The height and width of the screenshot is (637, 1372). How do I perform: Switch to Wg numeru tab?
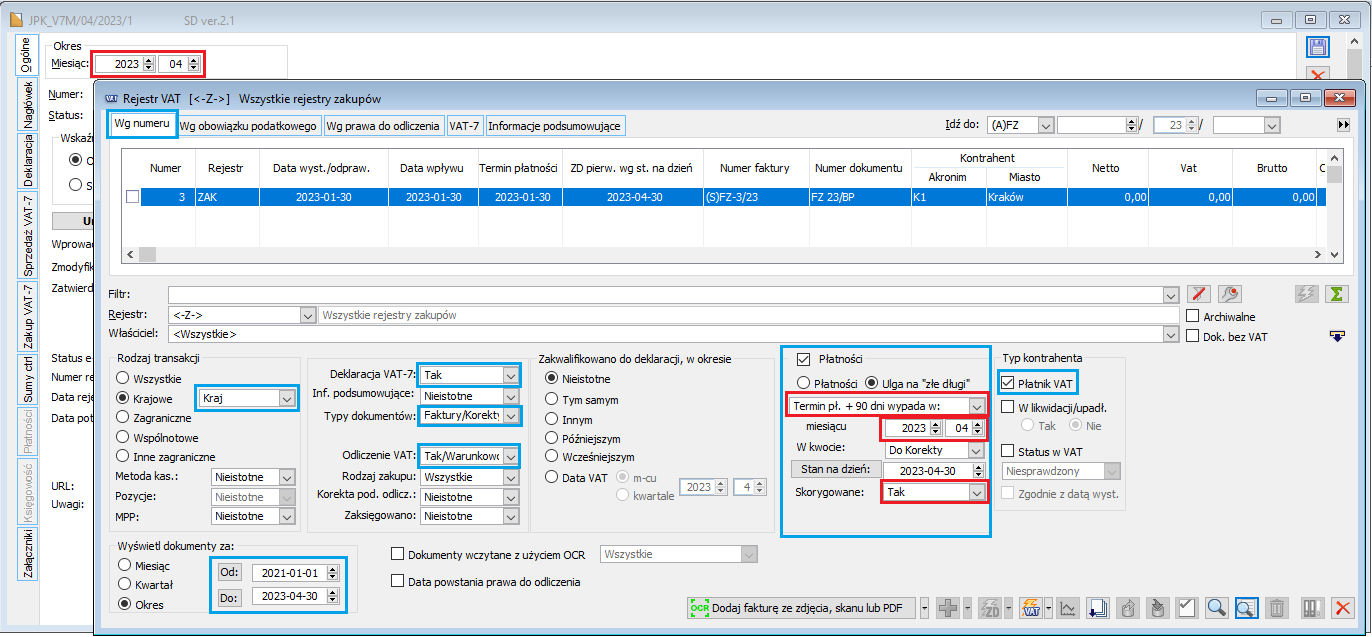[x=141, y=123]
